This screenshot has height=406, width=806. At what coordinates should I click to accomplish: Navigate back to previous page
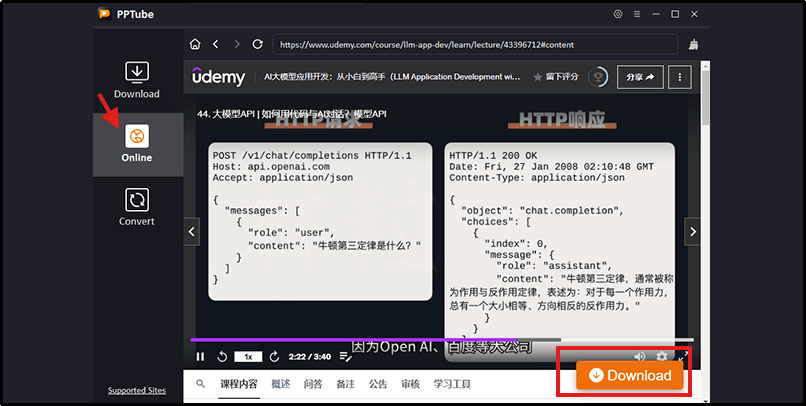216,45
